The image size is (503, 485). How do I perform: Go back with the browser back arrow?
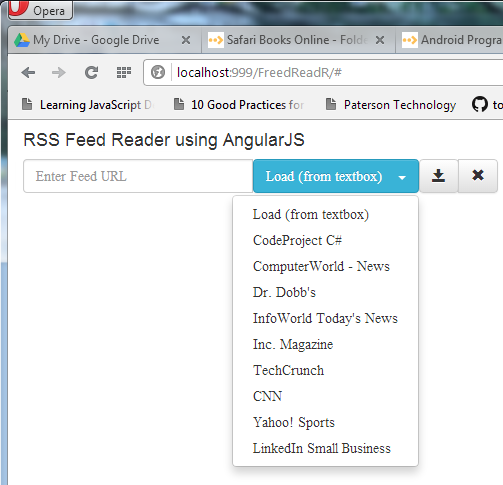coord(28,72)
